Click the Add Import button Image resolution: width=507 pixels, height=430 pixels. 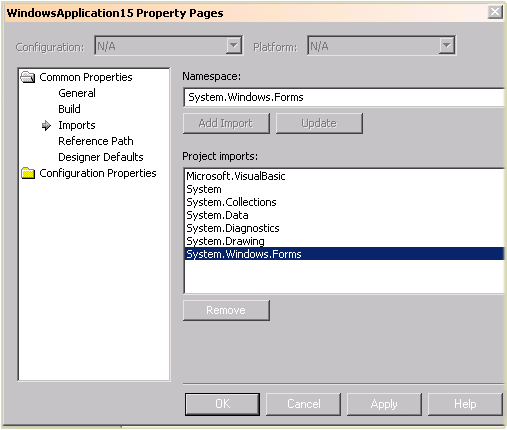pos(226,123)
